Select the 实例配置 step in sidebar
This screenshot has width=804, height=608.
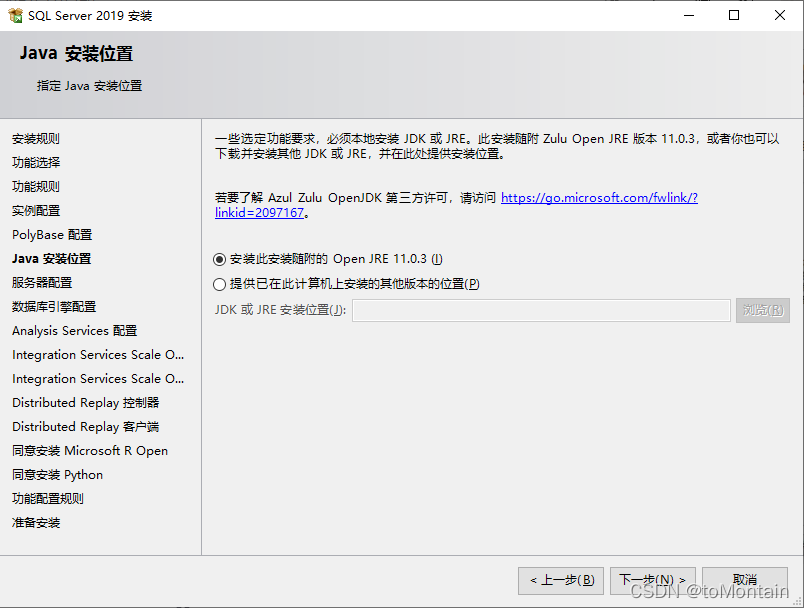coord(36,211)
